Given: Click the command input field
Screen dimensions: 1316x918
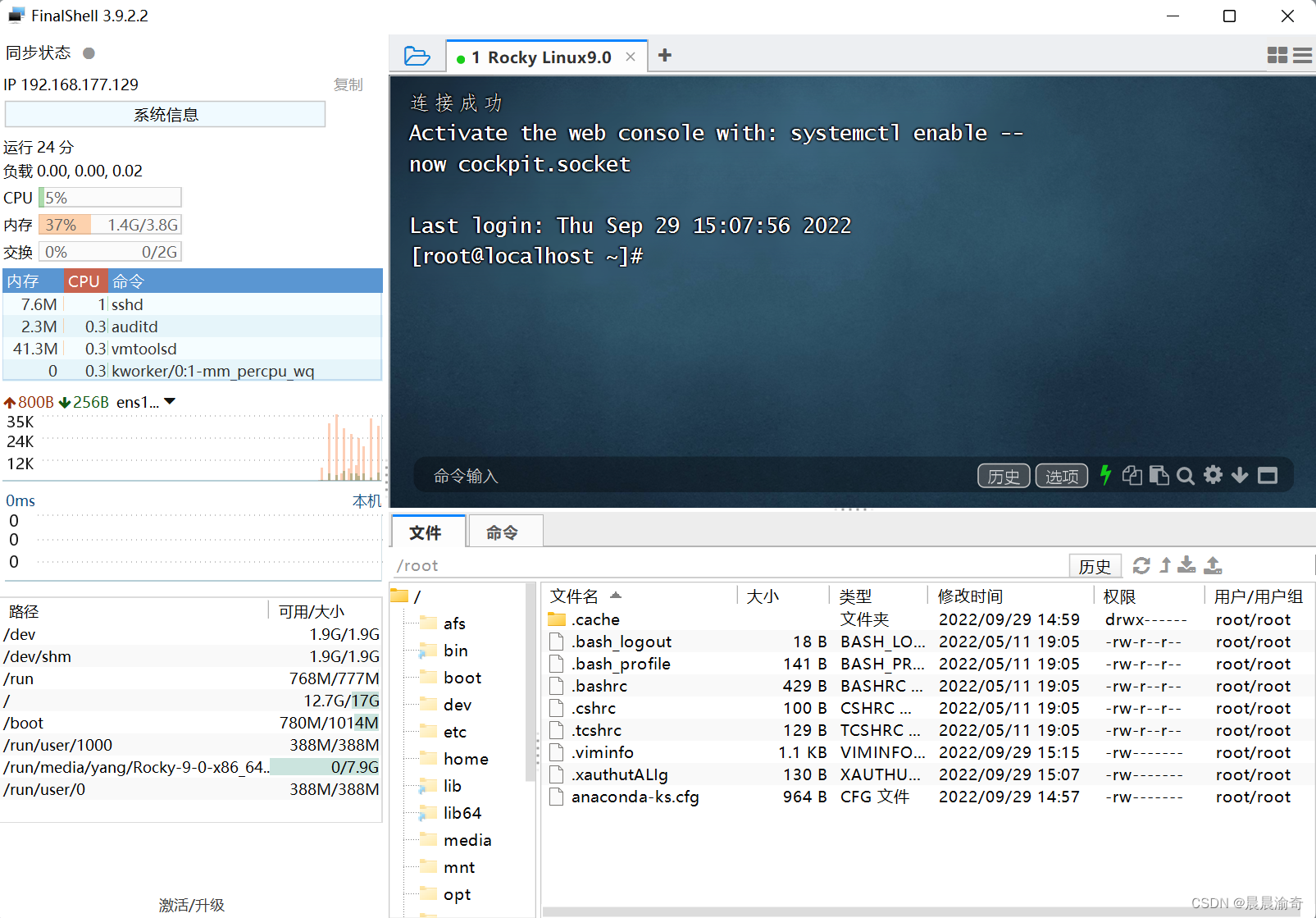Looking at the screenshot, I should tap(697, 476).
